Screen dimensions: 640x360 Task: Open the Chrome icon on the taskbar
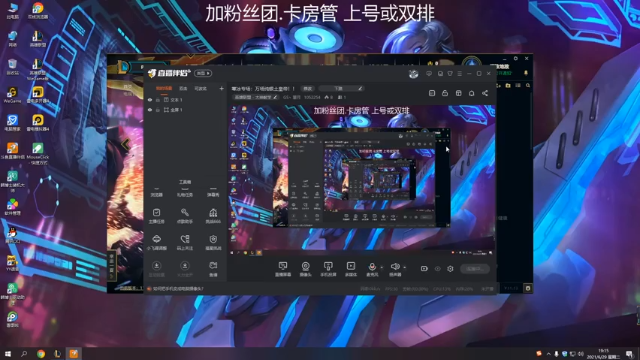pyautogui.click(x=41, y=353)
